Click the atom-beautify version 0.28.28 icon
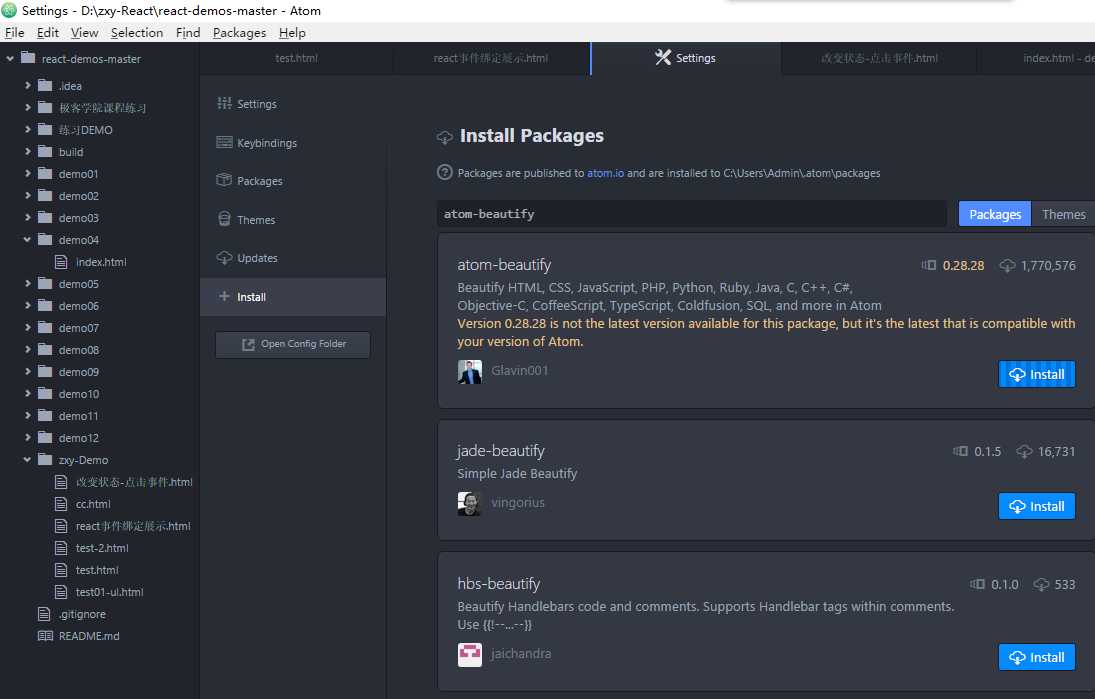This screenshot has height=699, width=1095. click(928, 265)
